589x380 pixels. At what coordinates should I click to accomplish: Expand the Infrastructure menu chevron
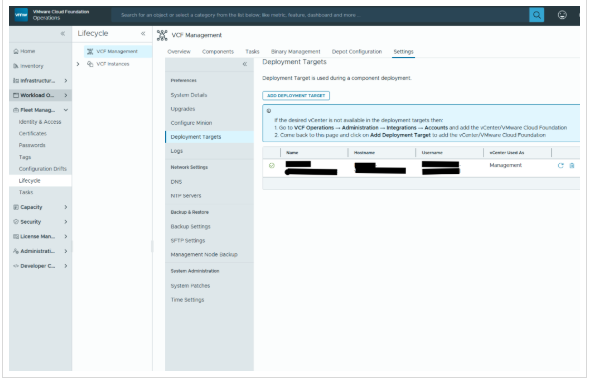point(66,81)
